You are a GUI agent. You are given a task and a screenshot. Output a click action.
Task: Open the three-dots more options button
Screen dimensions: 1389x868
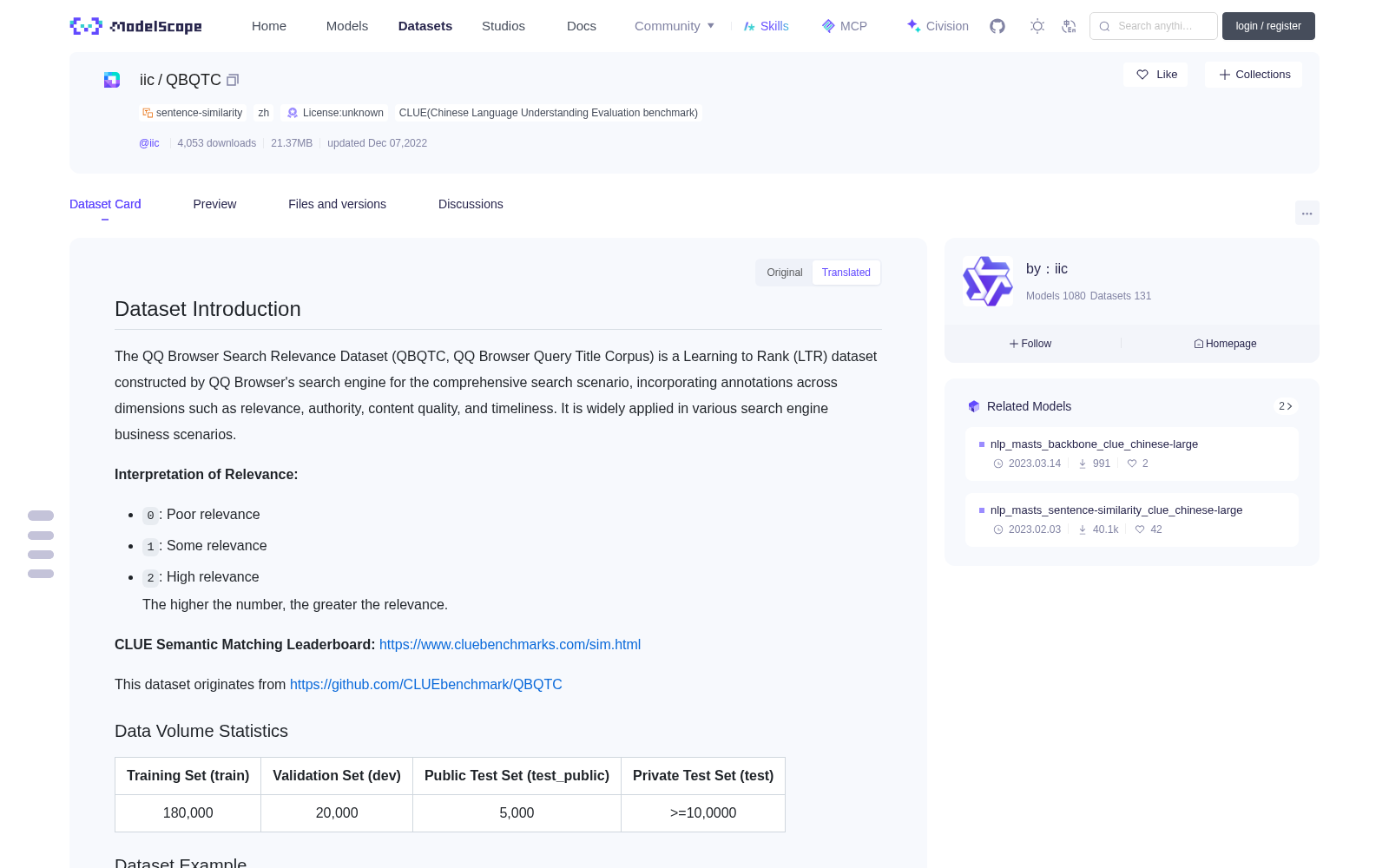pos(1307,213)
